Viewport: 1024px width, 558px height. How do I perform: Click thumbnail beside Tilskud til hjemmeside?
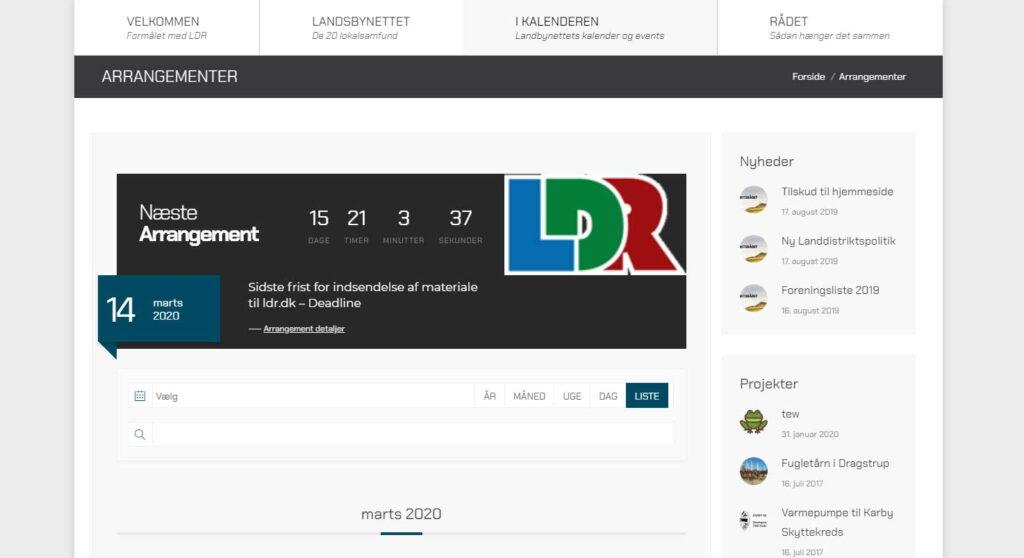point(754,200)
